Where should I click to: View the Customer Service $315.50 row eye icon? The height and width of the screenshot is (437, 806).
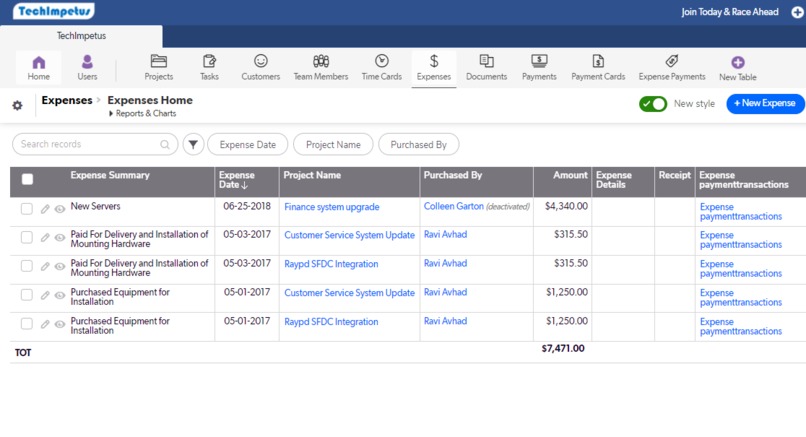60,238
